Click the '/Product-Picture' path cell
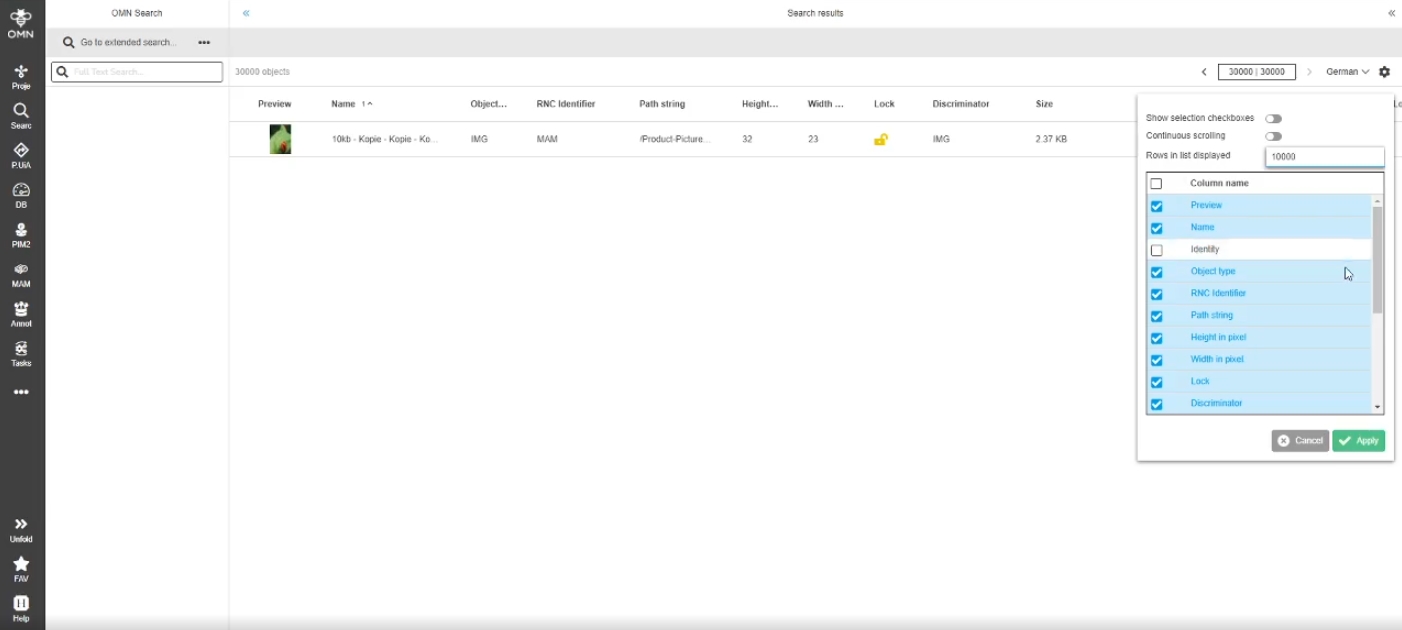The height and width of the screenshot is (630, 1402). click(674, 139)
